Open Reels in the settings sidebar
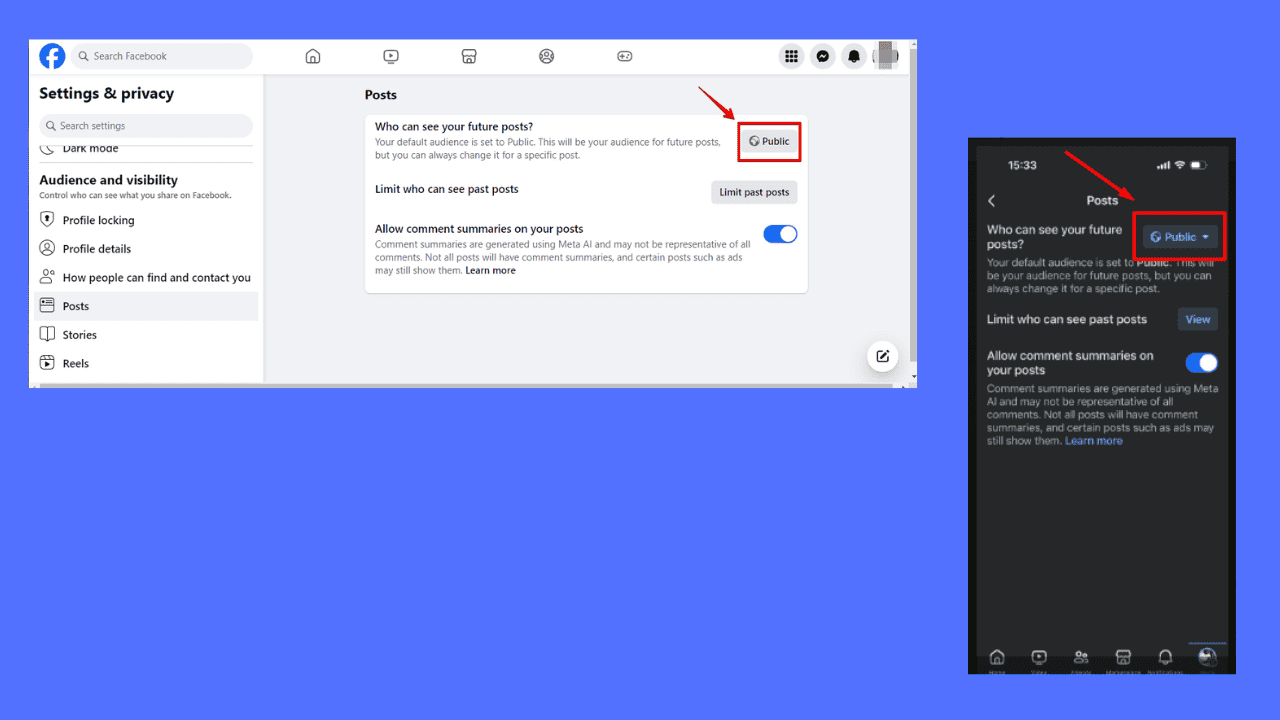 click(146, 363)
